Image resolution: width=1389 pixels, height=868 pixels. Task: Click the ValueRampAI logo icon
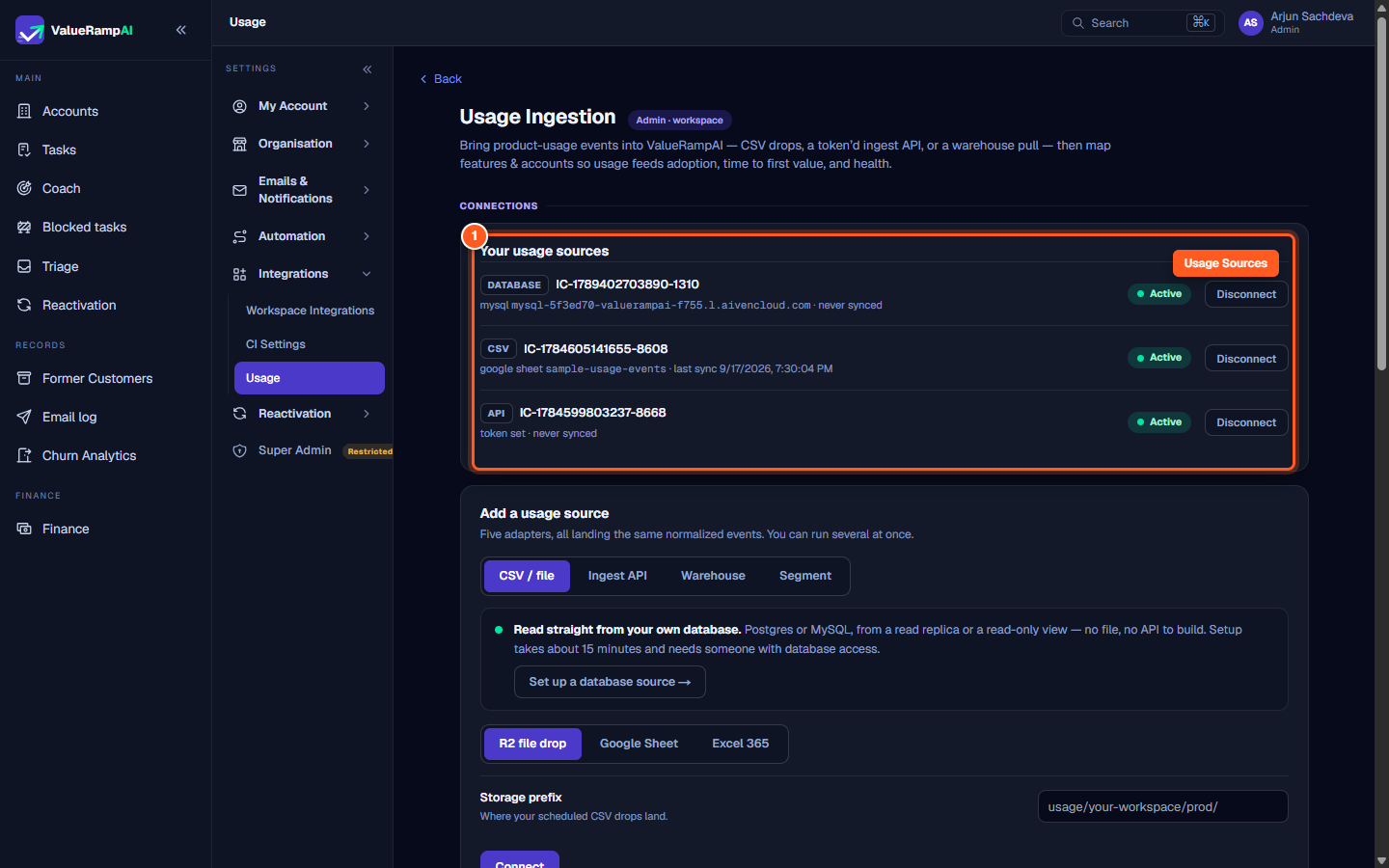coord(30,30)
